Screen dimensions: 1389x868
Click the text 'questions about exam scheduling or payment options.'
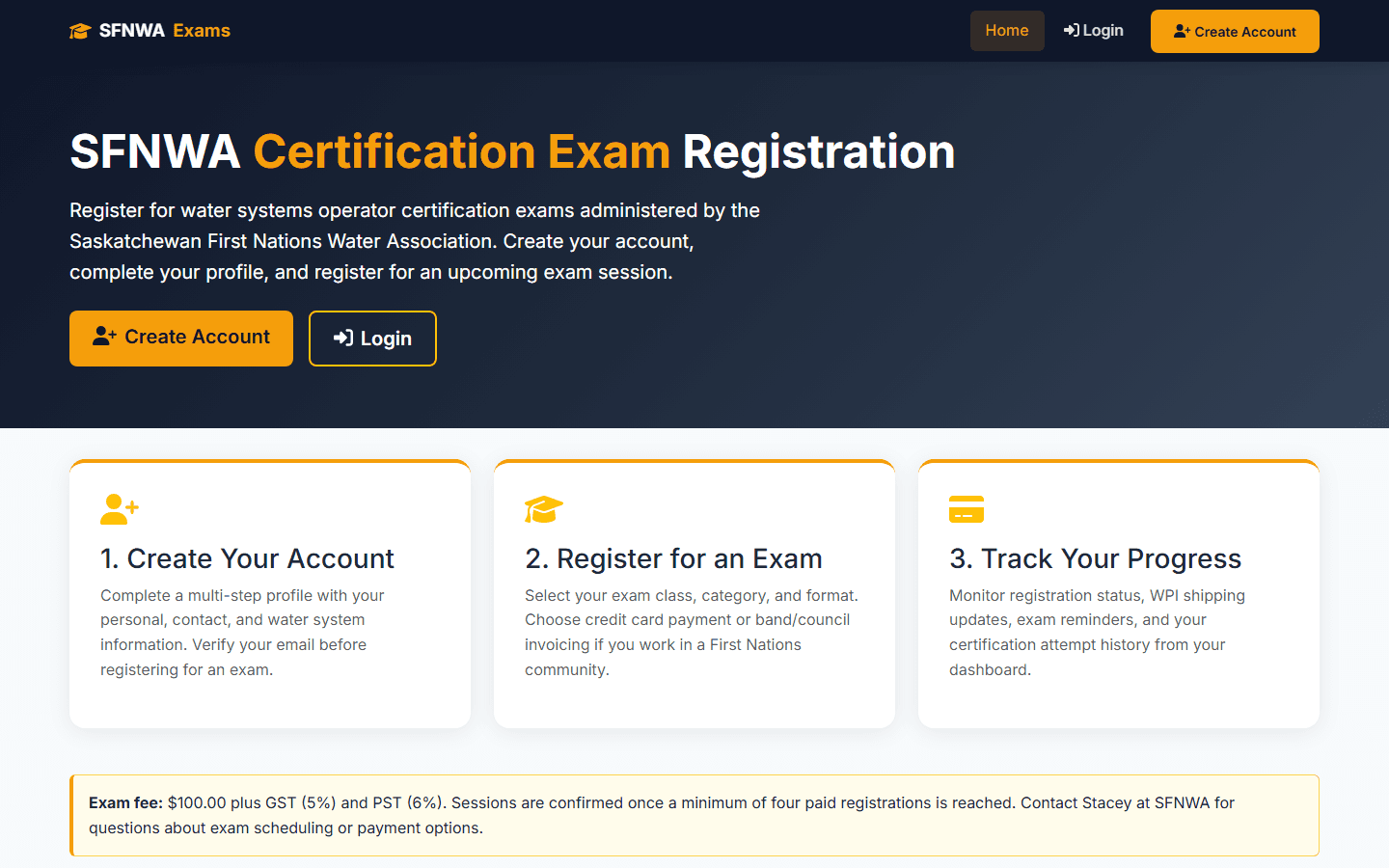click(286, 827)
